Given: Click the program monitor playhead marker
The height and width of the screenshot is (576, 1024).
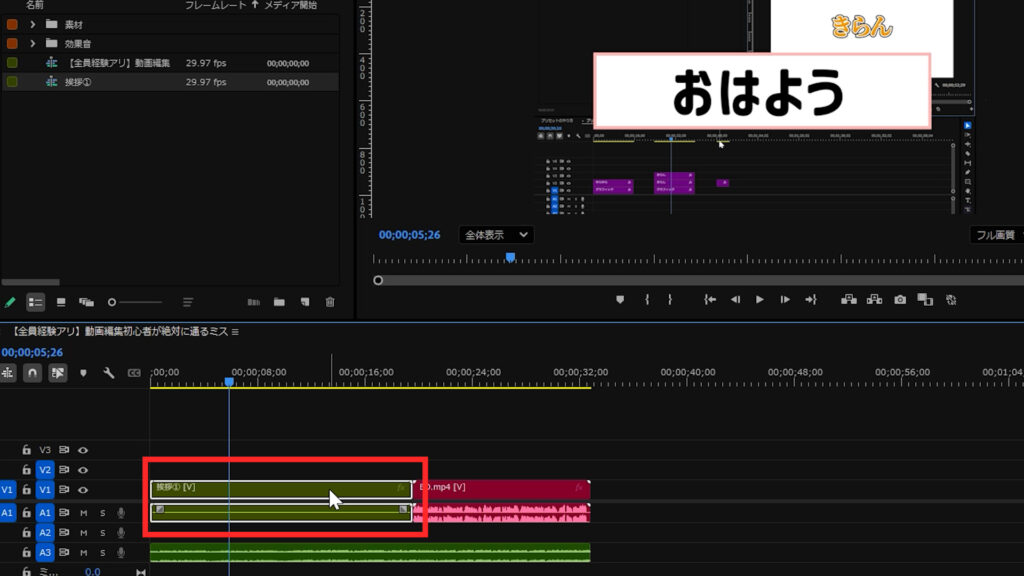Looking at the screenshot, I should pos(510,257).
